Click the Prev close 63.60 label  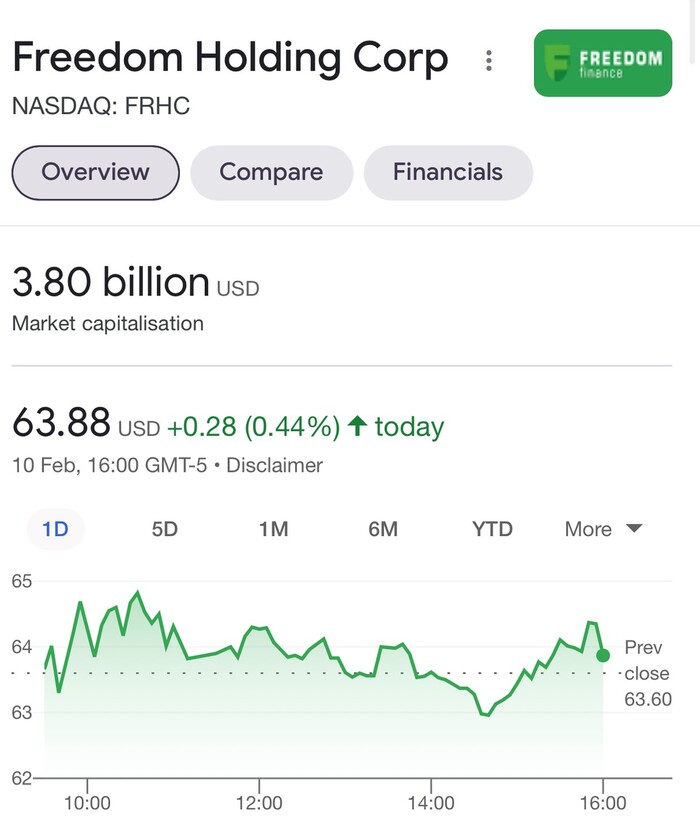pos(648,673)
